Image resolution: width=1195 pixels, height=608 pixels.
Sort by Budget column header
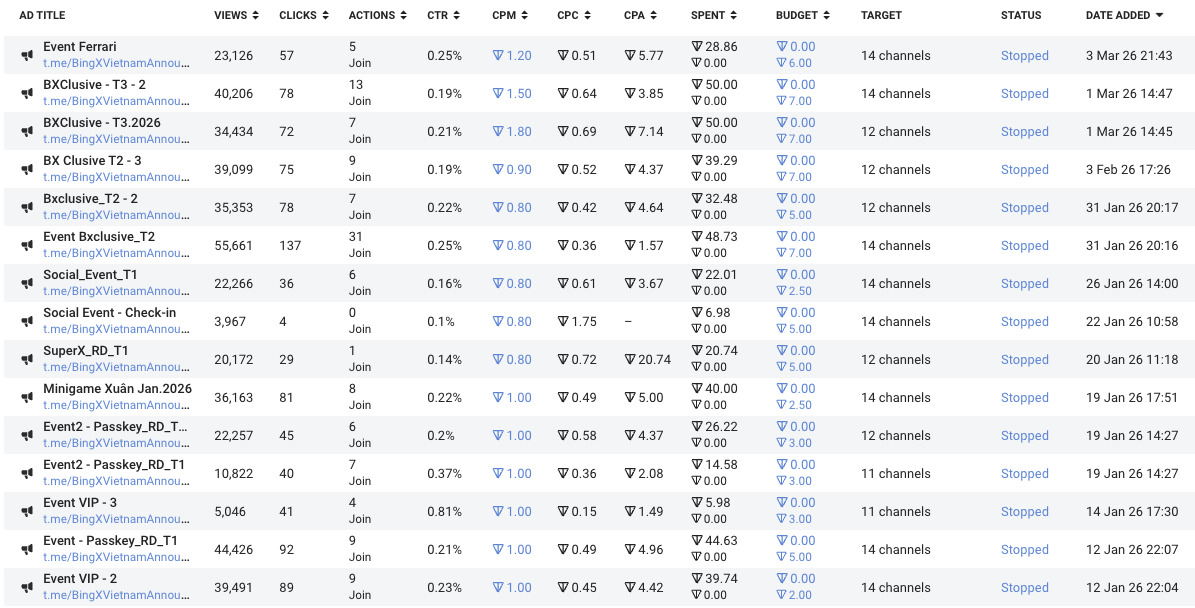(803, 15)
